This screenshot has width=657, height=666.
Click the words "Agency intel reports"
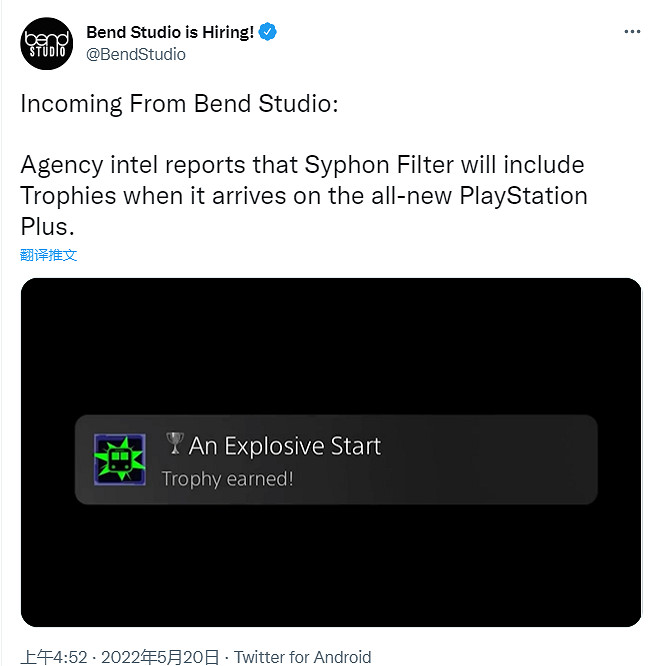pyautogui.click(x=124, y=164)
